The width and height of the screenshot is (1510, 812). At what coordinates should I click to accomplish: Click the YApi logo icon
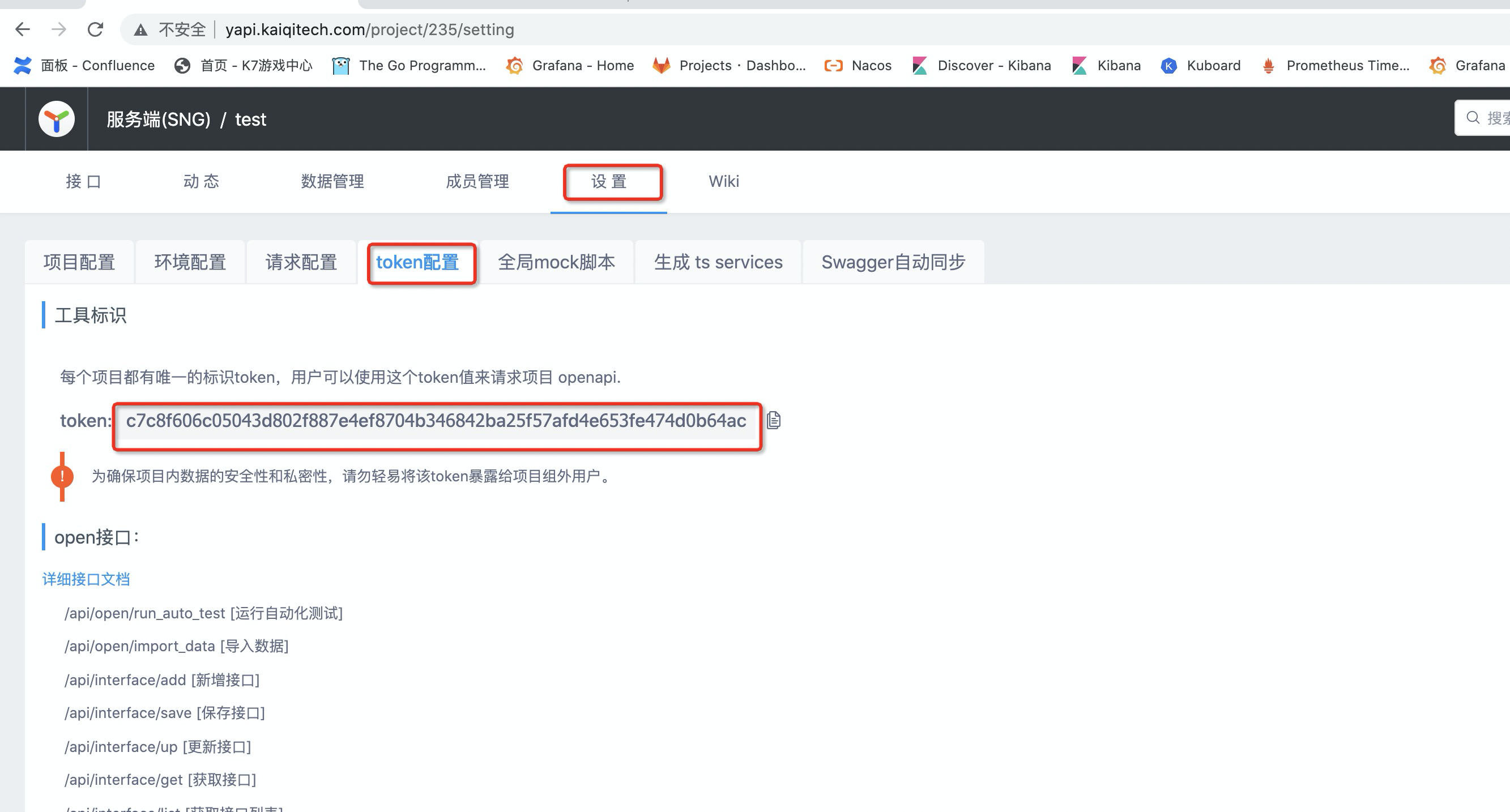point(56,119)
